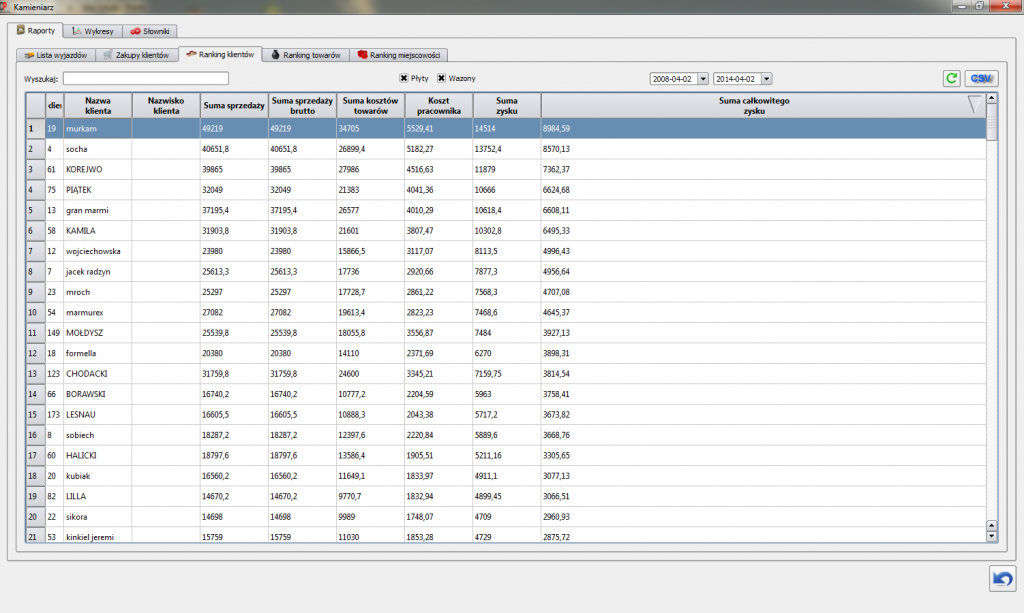Screen dimensions: 1024x613
Task: Click total profit value 8984,59
Action: pyautogui.click(x=556, y=129)
